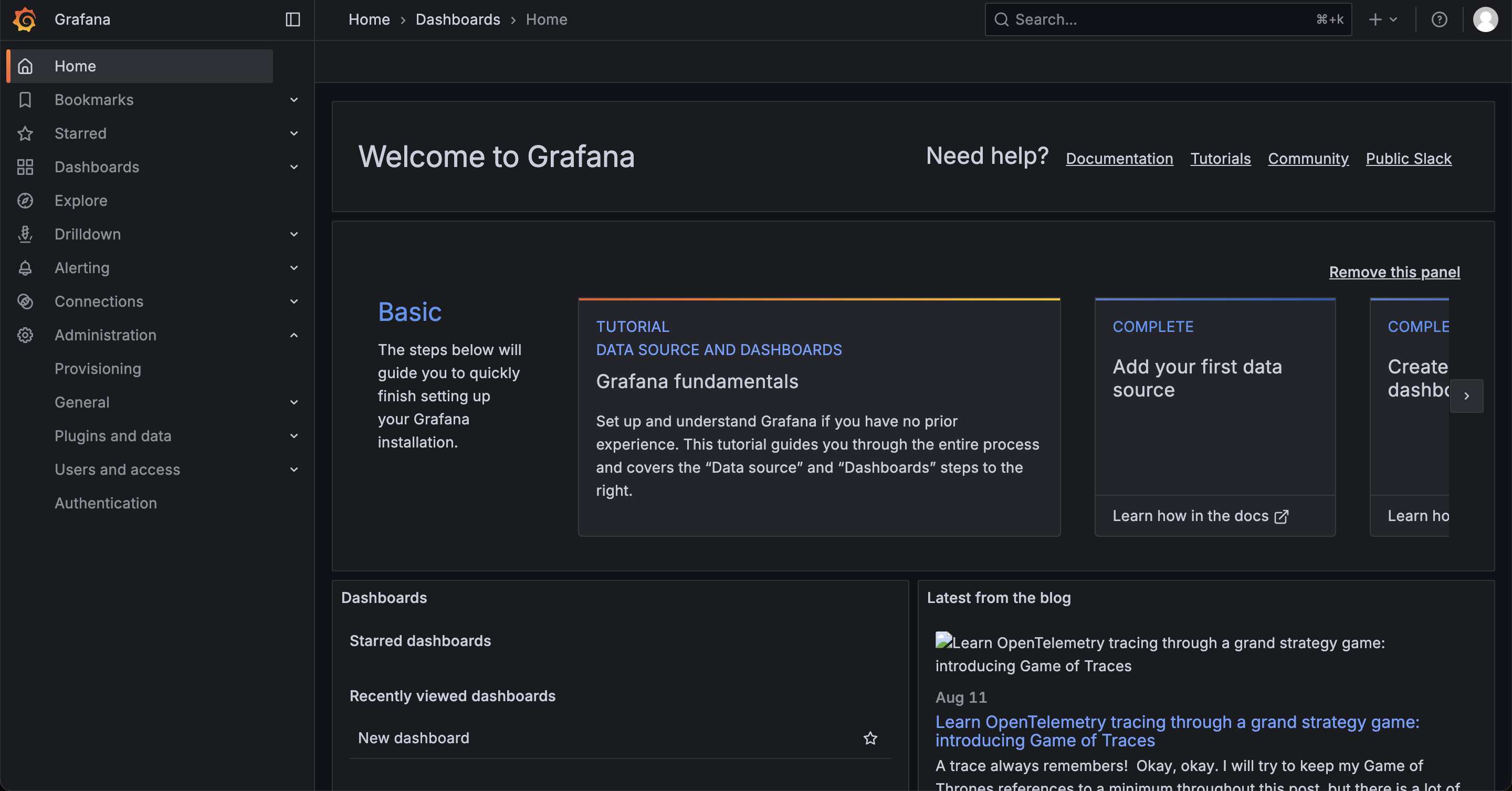
Task: Open Provisioning under Administration
Action: pos(98,369)
